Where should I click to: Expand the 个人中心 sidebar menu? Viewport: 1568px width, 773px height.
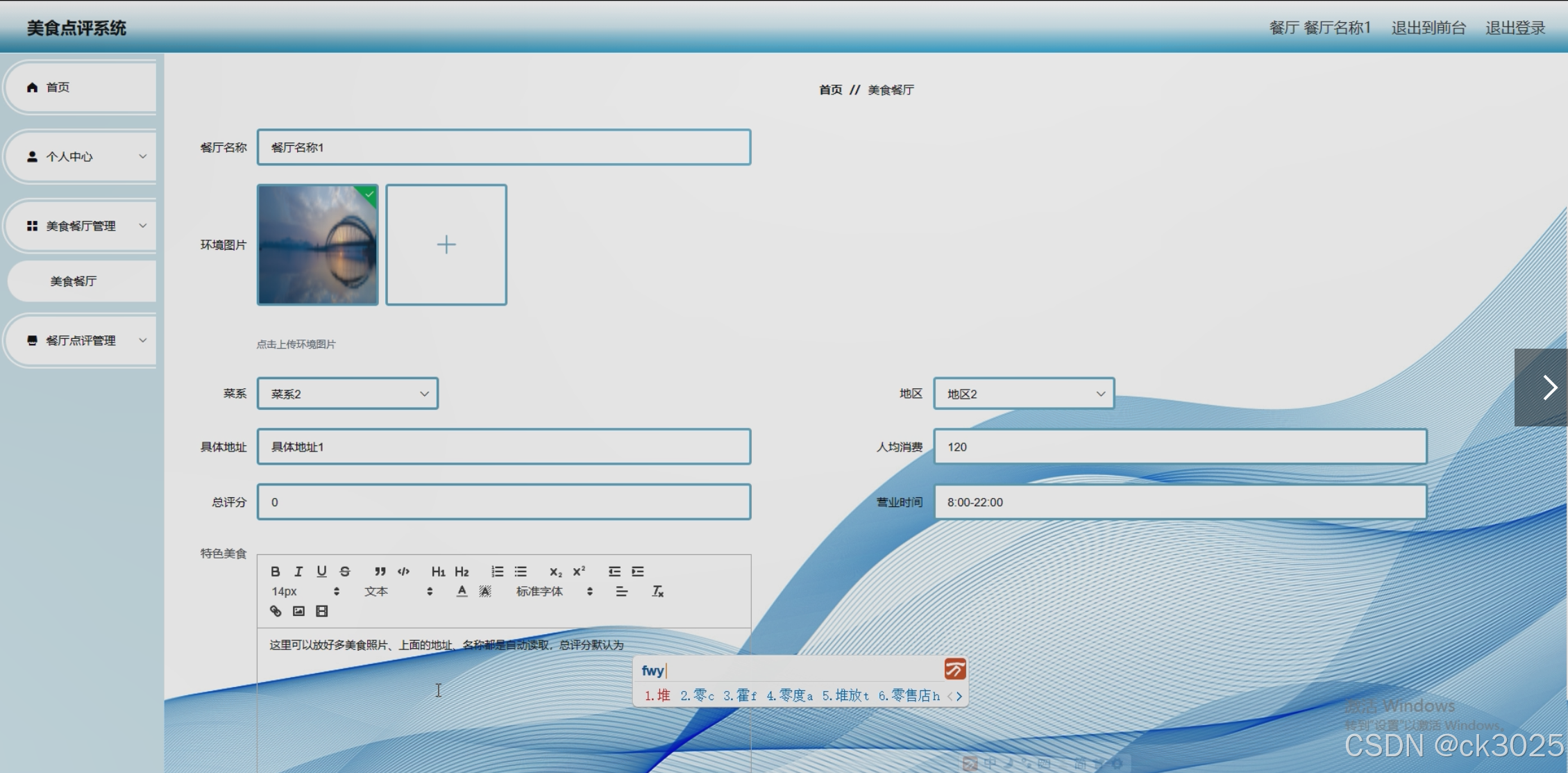click(x=82, y=156)
